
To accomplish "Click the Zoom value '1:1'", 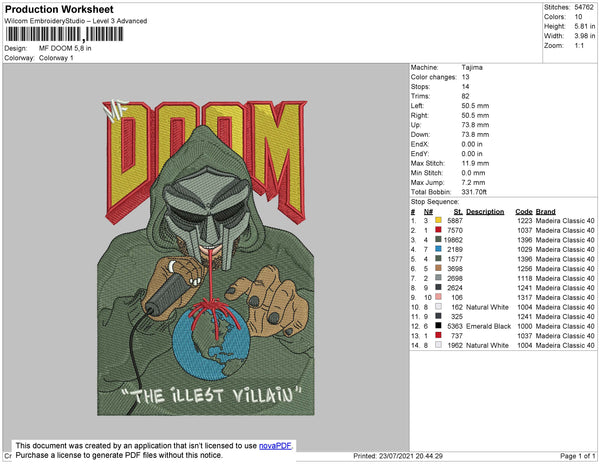I will [x=579, y=46].
